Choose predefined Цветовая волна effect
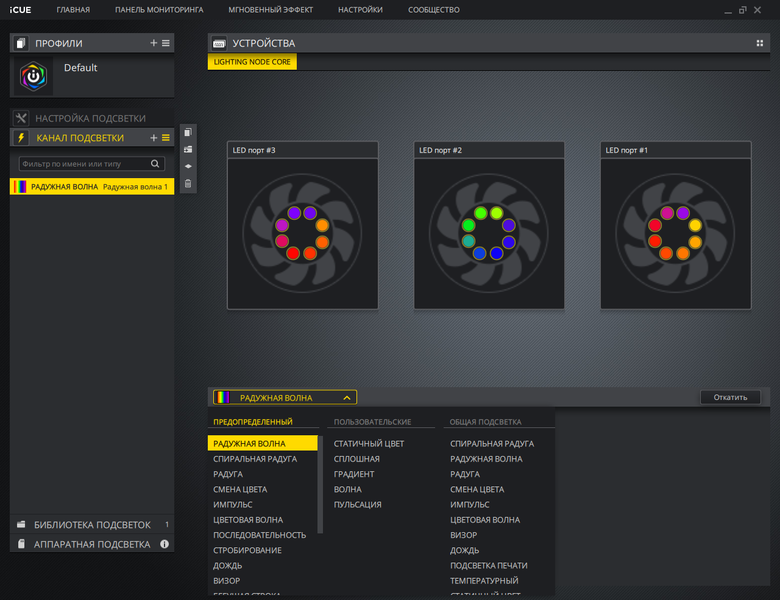The image size is (780, 600). click(x=248, y=520)
